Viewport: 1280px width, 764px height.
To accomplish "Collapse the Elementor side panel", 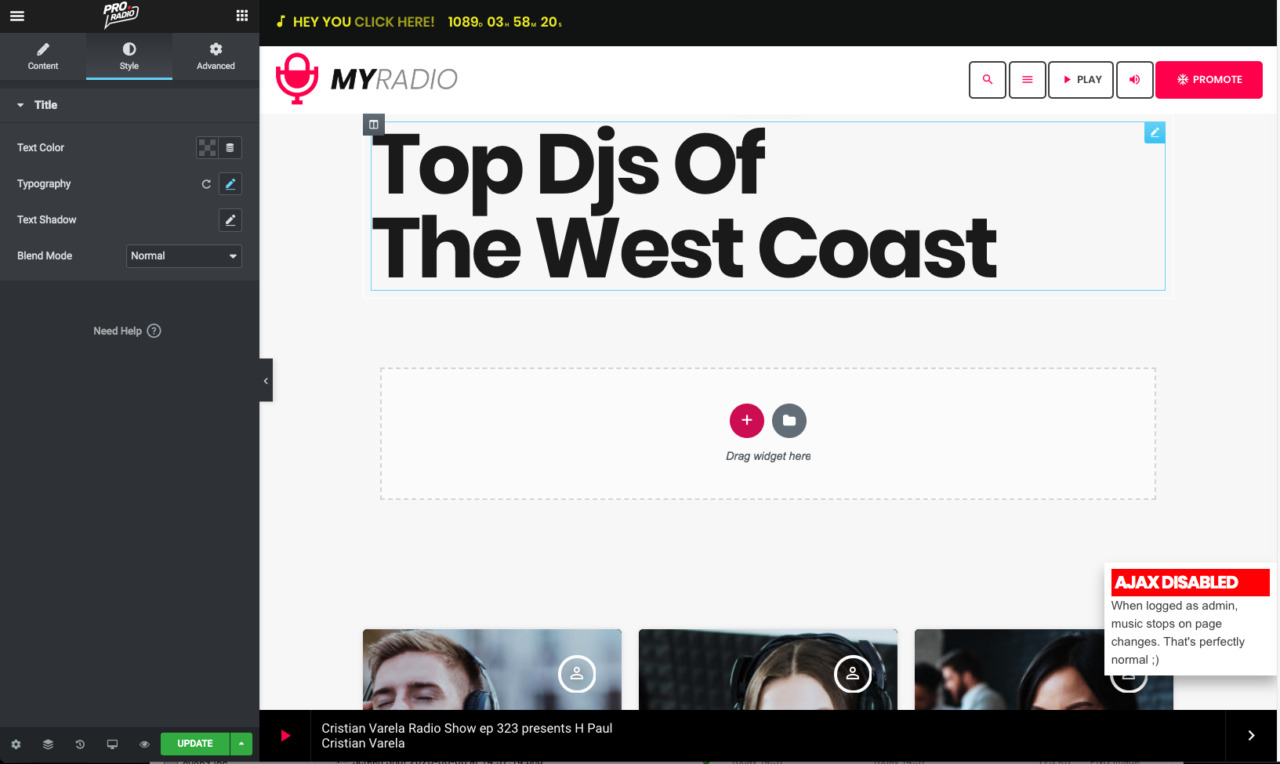I will (265, 380).
